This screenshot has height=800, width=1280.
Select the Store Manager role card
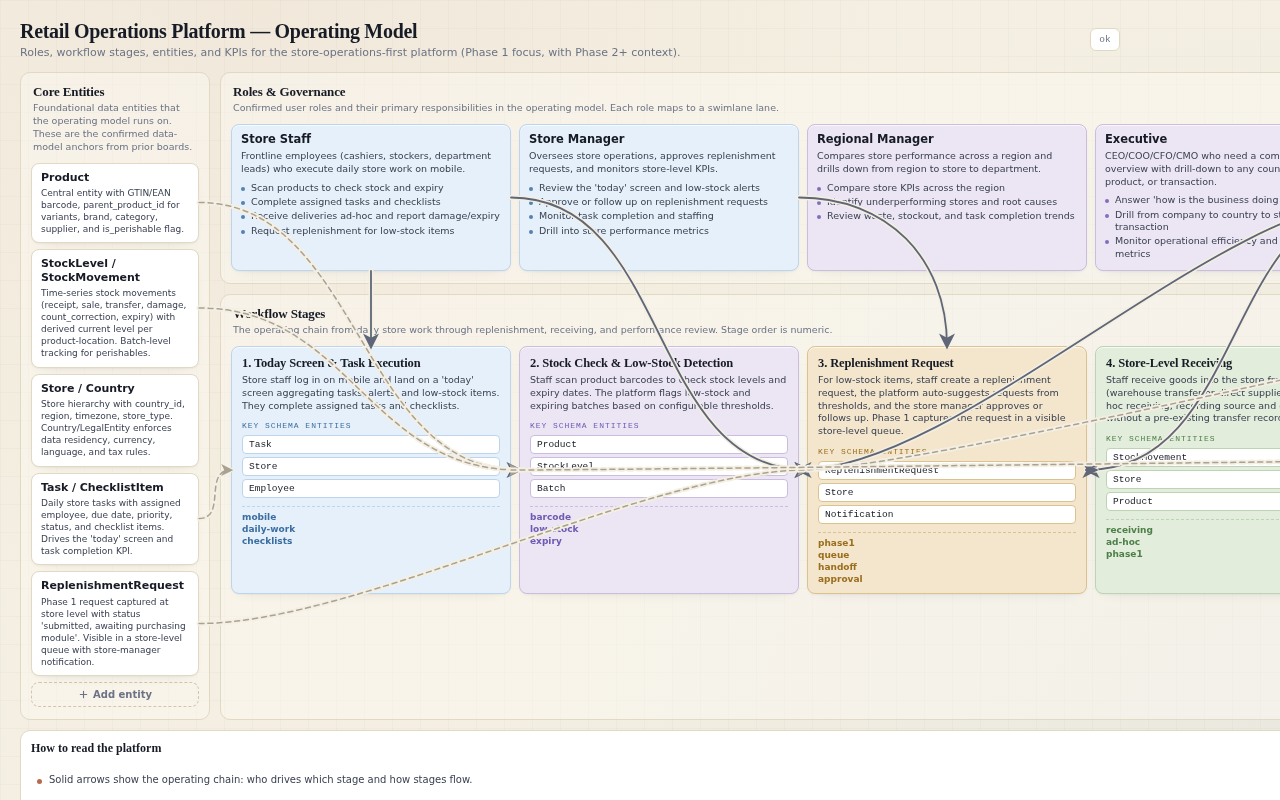pyautogui.click(x=659, y=197)
